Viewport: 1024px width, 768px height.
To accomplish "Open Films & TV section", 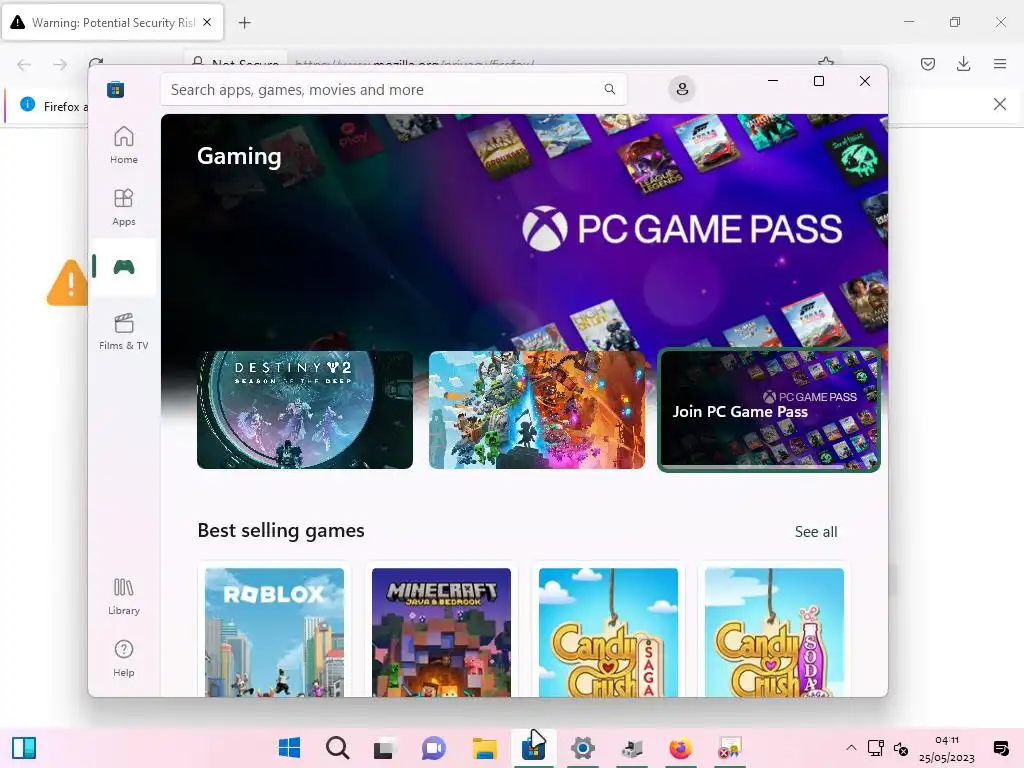I will pos(123,331).
